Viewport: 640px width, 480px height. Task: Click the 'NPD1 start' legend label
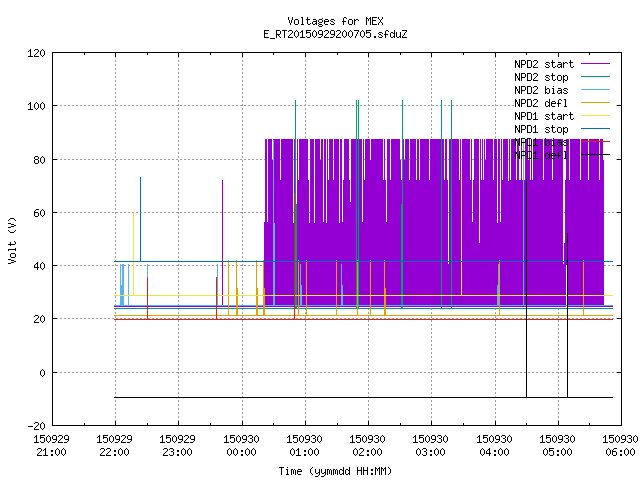point(544,116)
